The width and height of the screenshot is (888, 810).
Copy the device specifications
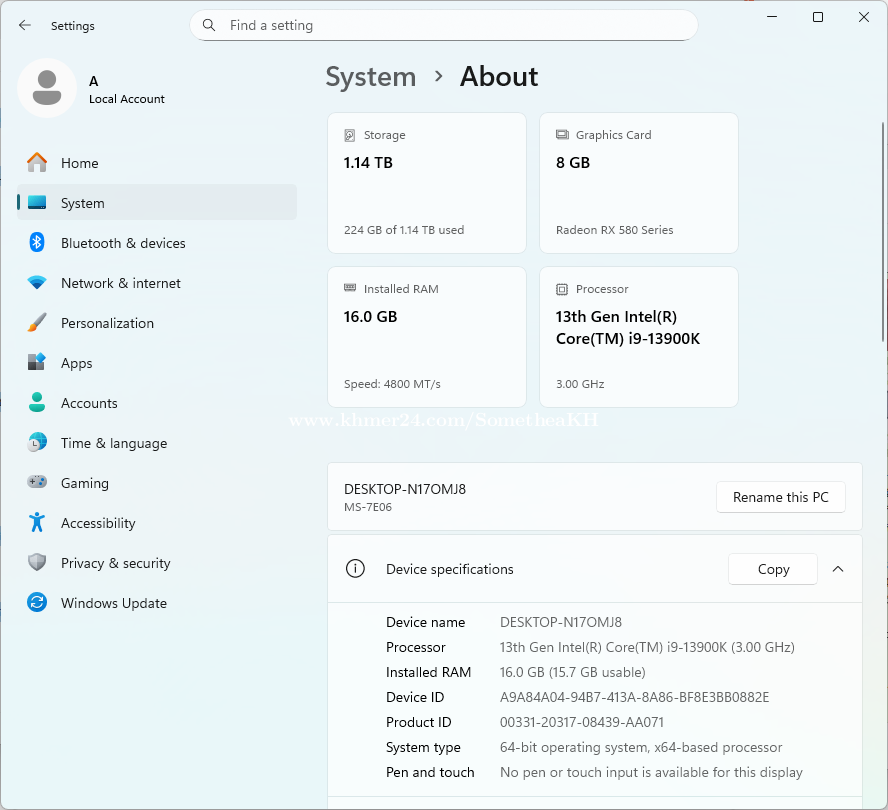(x=773, y=569)
